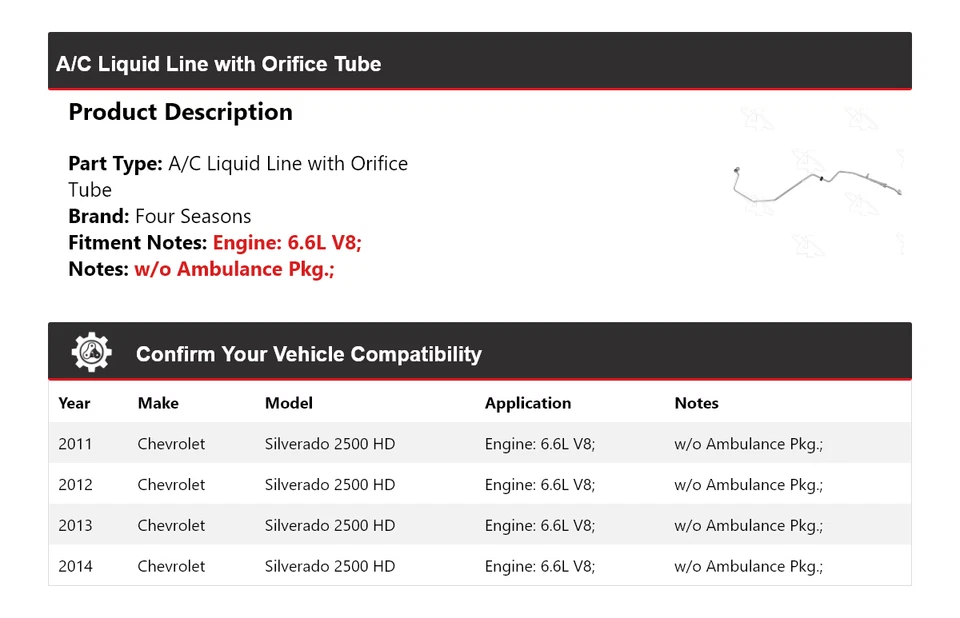Image resolution: width=960 pixels, height=618 pixels.
Task: Select the 2014 row year cell
Action: [x=75, y=566]
